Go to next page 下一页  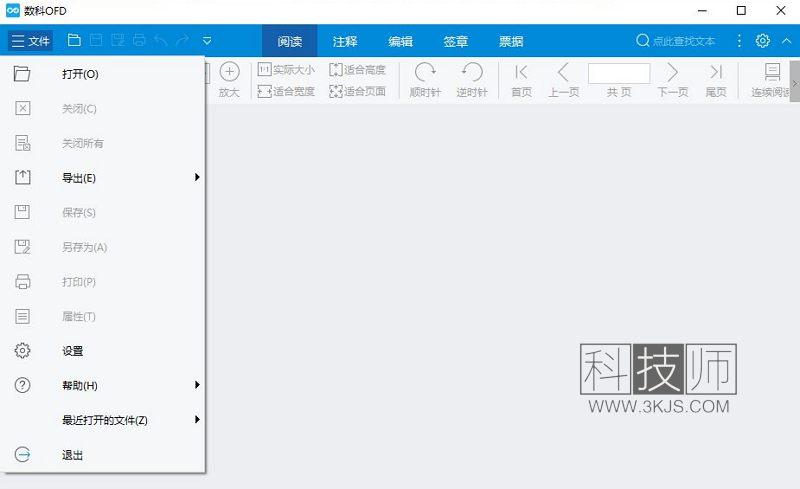point(672,80)
